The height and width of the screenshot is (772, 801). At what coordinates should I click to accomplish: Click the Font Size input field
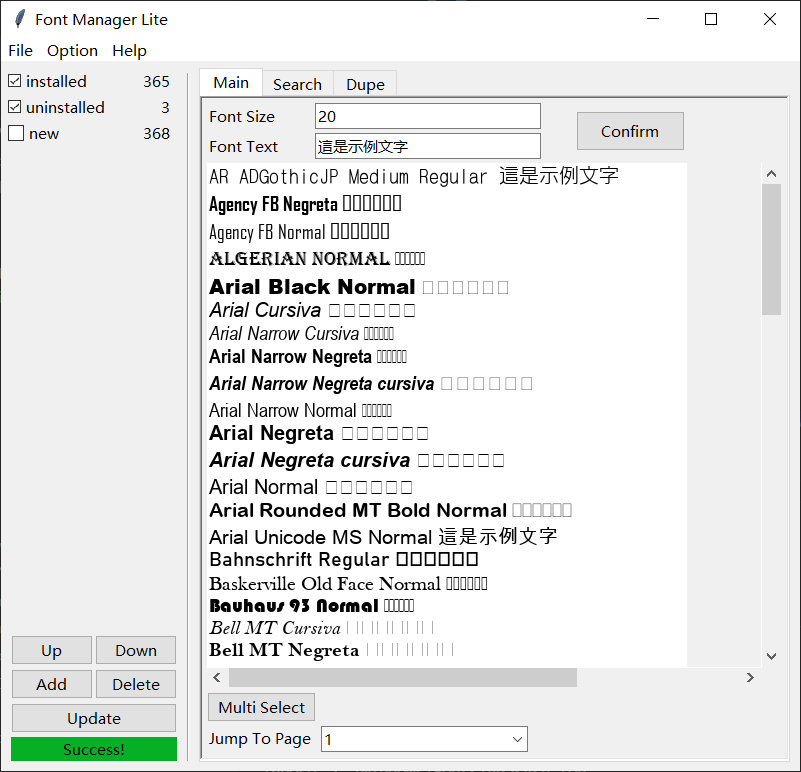(x=428, y=116)
